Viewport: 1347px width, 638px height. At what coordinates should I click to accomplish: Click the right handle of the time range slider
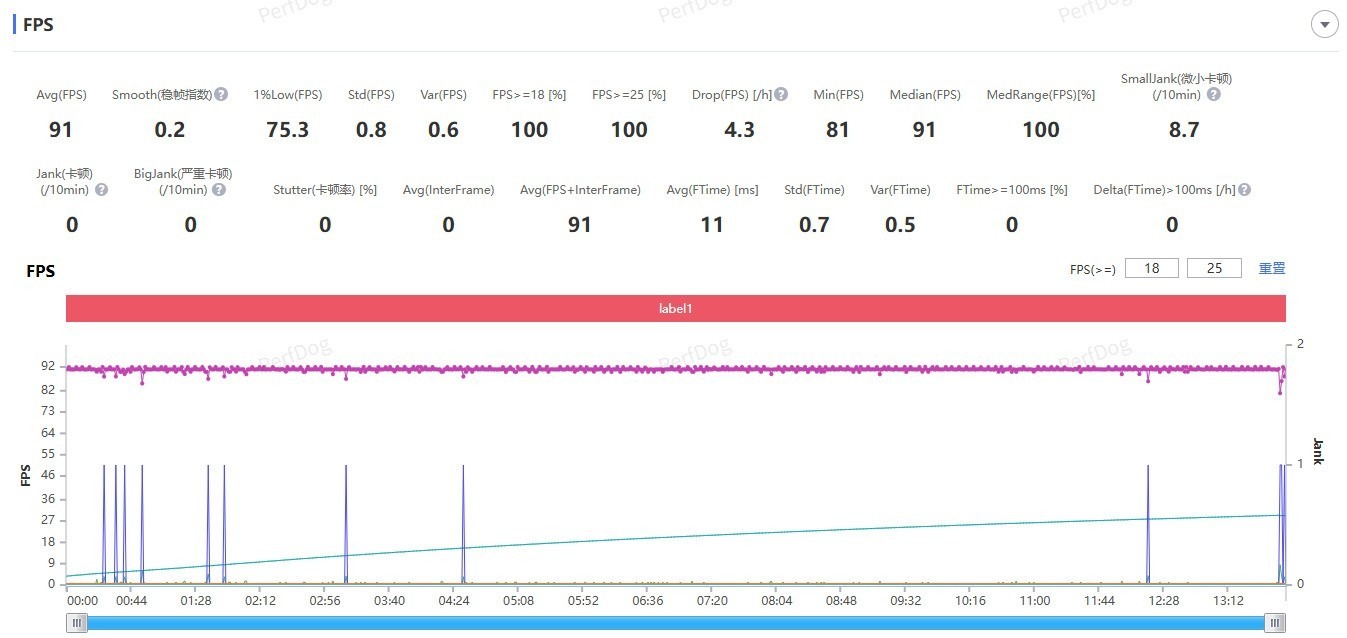1274,623
